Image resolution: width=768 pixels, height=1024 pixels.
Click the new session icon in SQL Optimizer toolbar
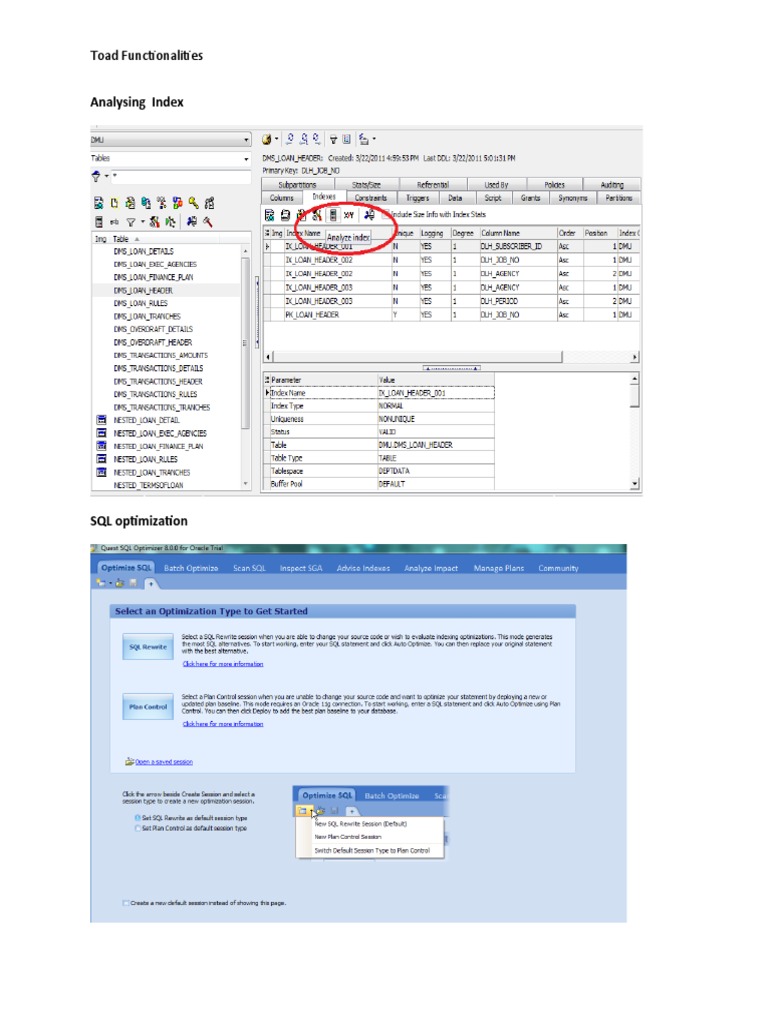click(101, 583)
